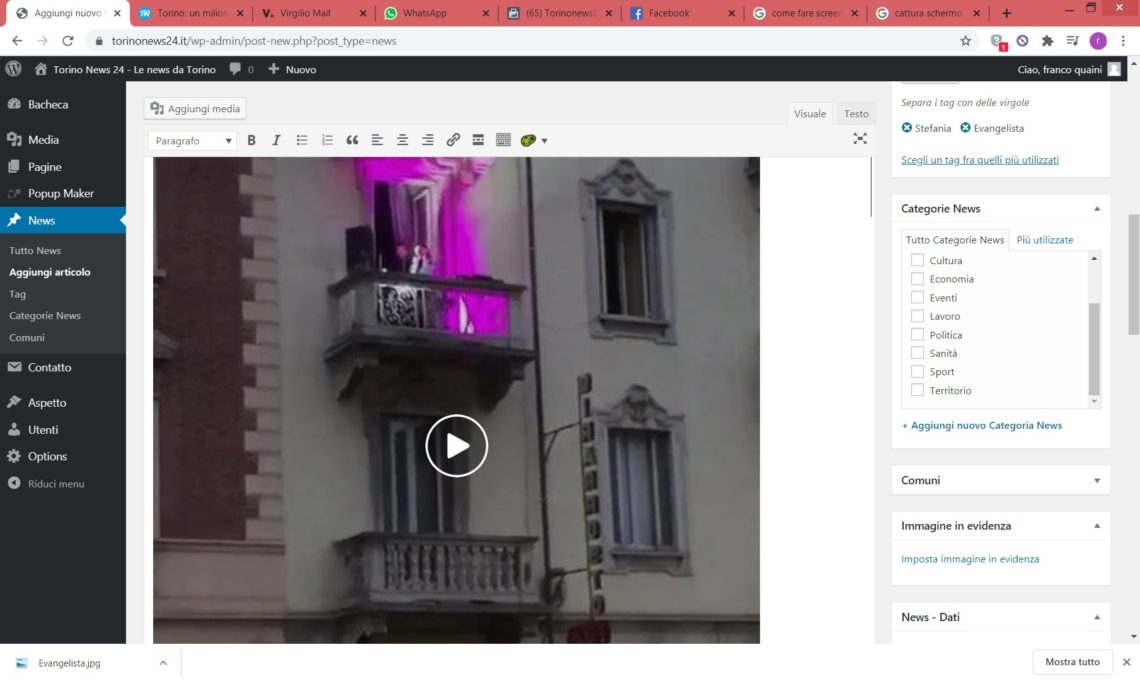Insert a bulleted list

[302, 141]
